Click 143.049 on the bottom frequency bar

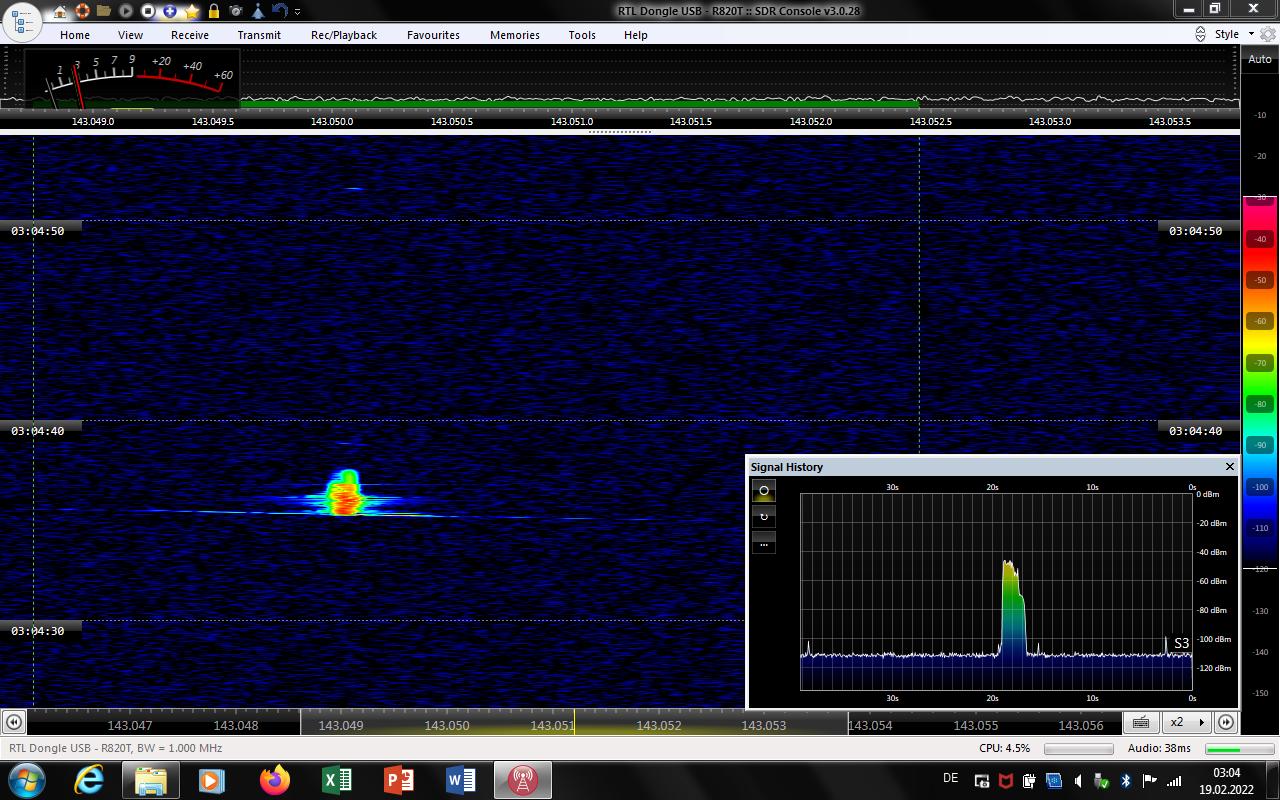coord(341,725)
